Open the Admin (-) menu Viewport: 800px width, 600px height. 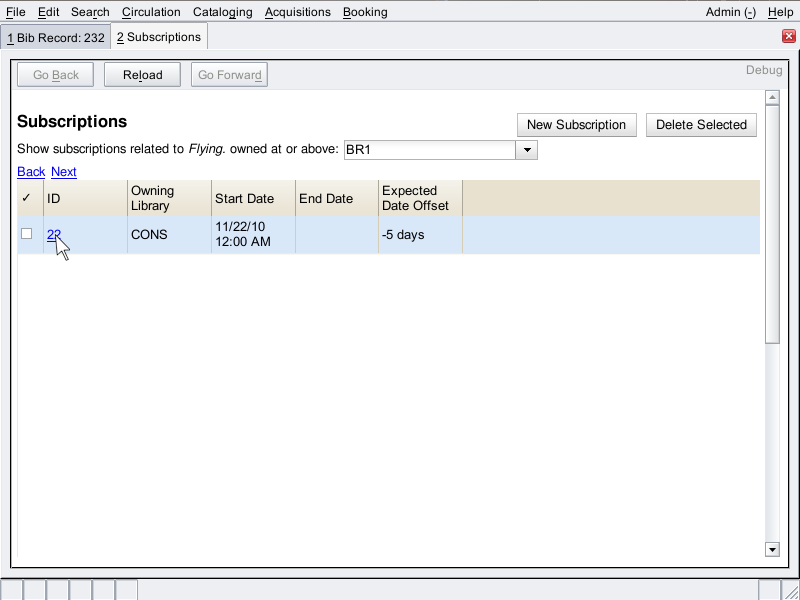click(730, 12)
